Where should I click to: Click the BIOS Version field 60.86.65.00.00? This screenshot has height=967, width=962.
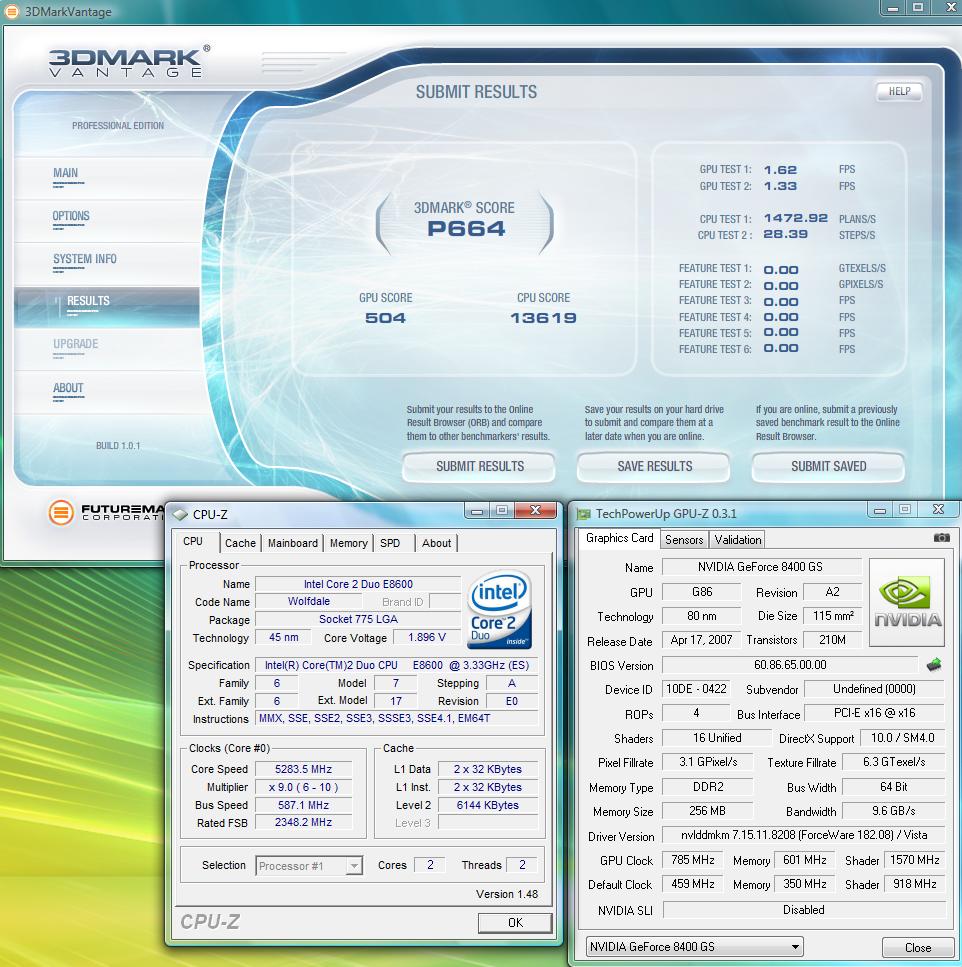click(790, 665)
